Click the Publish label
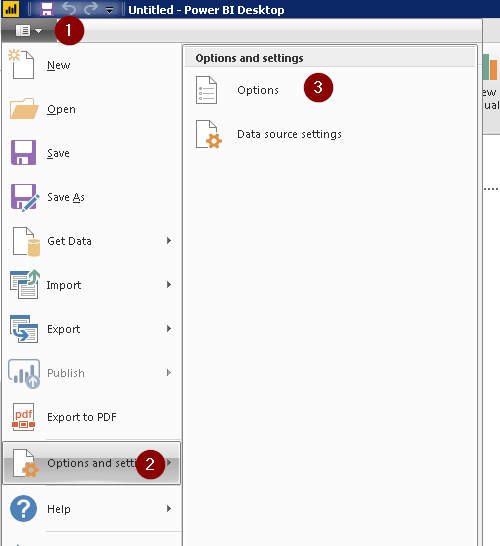500x546 pixels. 65,373
